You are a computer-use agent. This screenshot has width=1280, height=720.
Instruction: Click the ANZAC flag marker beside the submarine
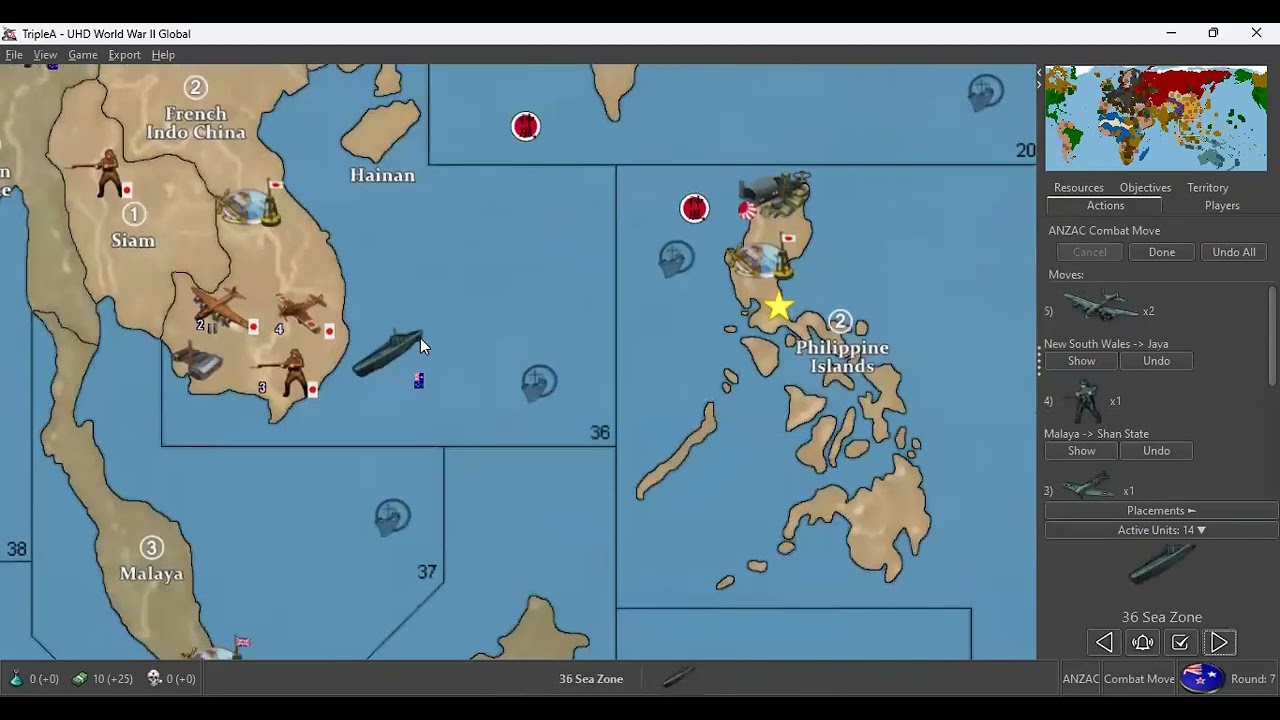click(419, 380)
